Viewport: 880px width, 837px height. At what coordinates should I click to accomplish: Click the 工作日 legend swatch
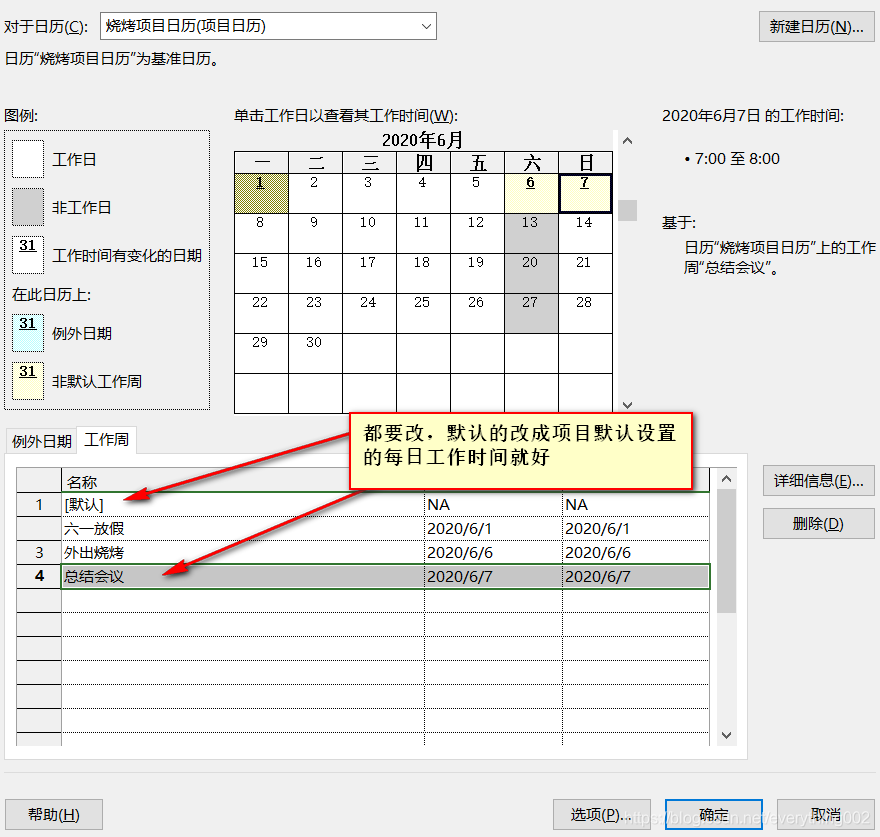click(x=27, y=158)
